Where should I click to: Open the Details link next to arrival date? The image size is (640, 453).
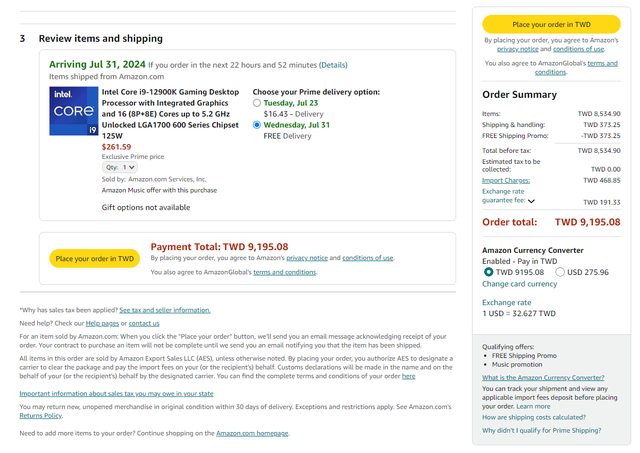(x=333, y=65)
